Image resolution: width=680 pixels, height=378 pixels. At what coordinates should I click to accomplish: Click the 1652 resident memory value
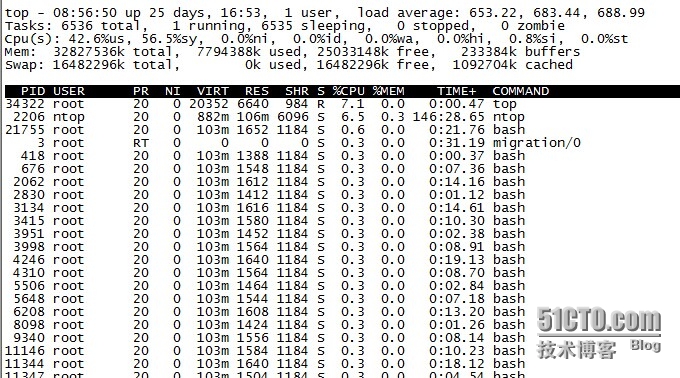253,130
